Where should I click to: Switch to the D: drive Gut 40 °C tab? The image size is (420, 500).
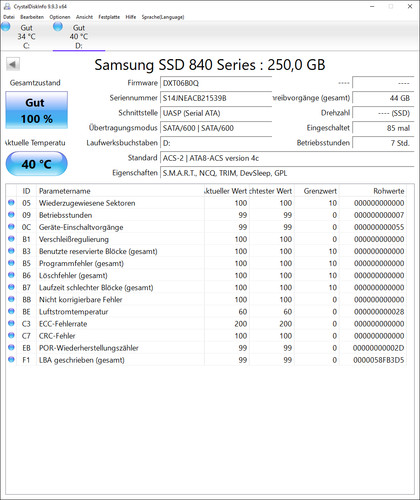pyautogui.click(x=79, y=36)
